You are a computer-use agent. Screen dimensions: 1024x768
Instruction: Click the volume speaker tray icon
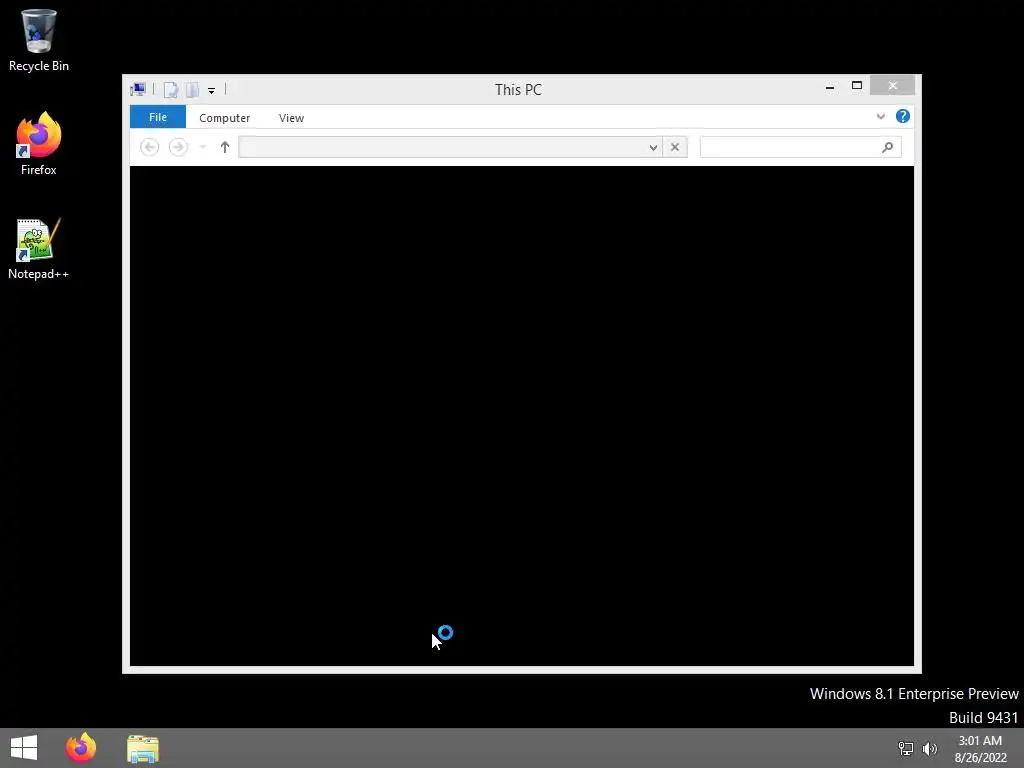[930, 748]
